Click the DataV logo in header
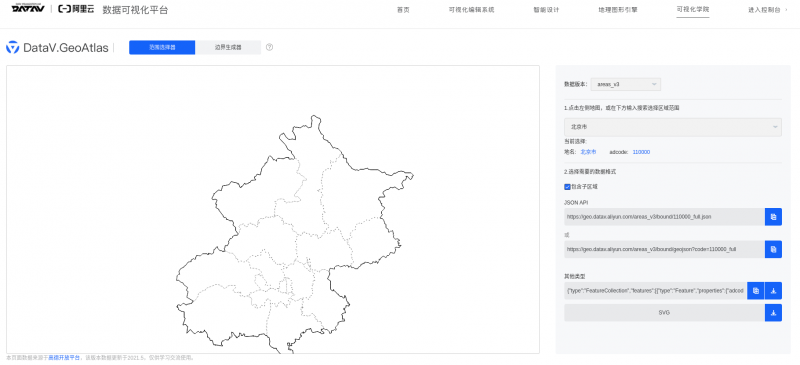The height and width of the screenshot is (365, 800). pyautogui.click(x=28, y=9)
